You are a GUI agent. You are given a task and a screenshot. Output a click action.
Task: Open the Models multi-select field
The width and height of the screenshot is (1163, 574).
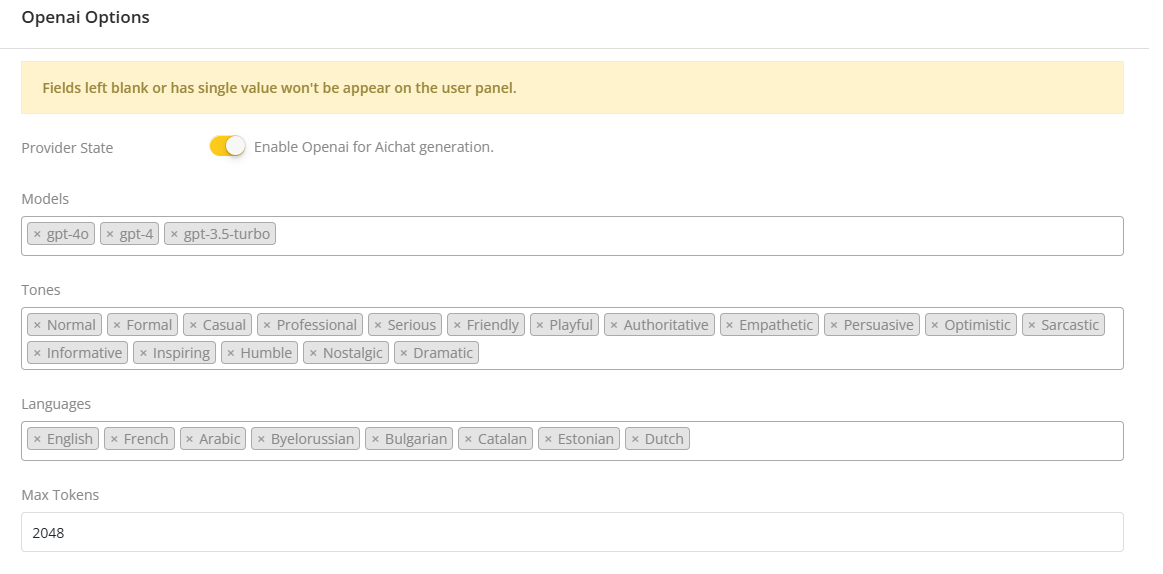coord(700,235)
